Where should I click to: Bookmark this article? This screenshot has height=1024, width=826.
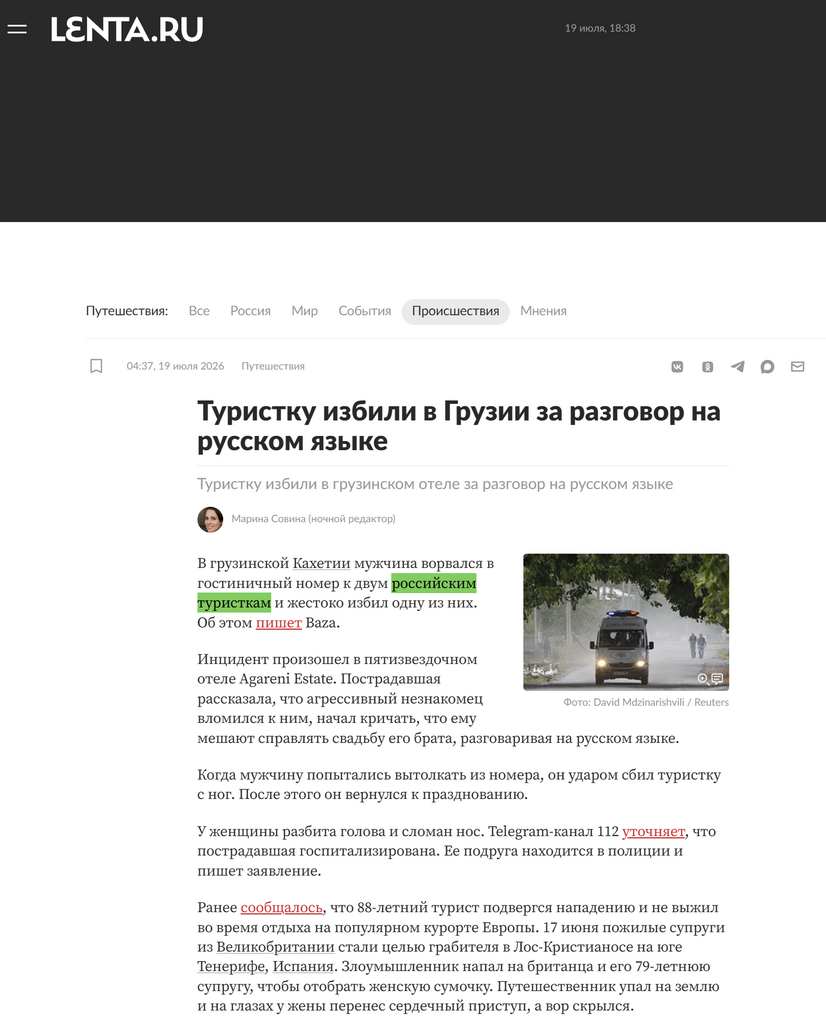(x=96, y=366)
